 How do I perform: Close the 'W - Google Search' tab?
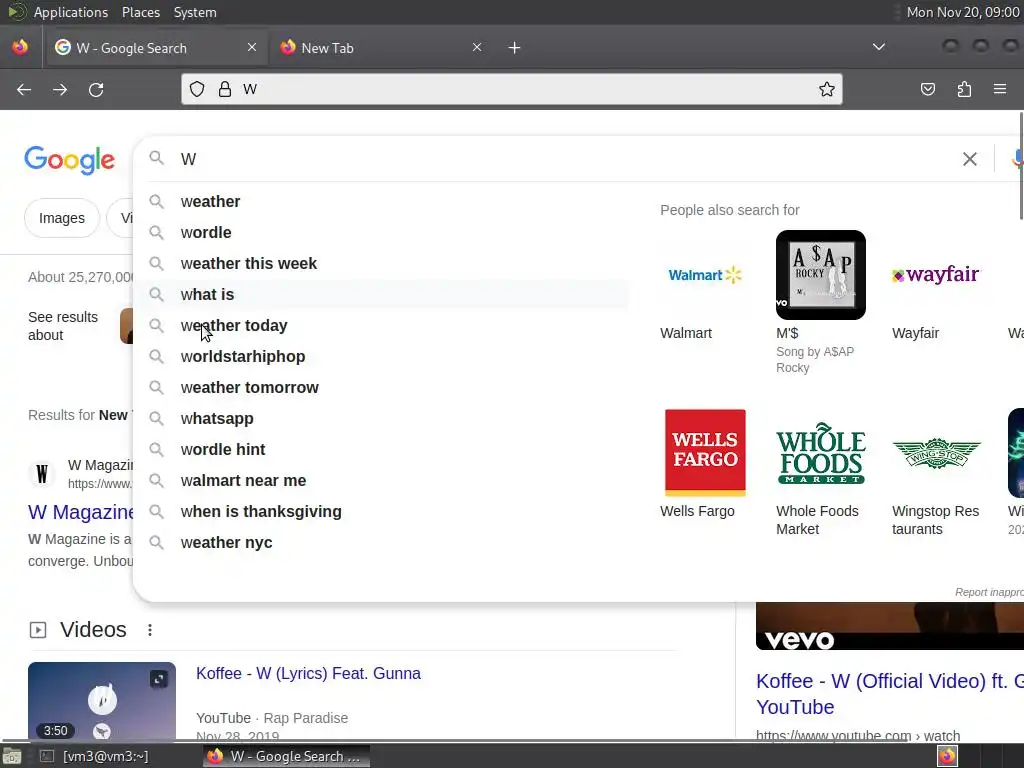(252, 47)
